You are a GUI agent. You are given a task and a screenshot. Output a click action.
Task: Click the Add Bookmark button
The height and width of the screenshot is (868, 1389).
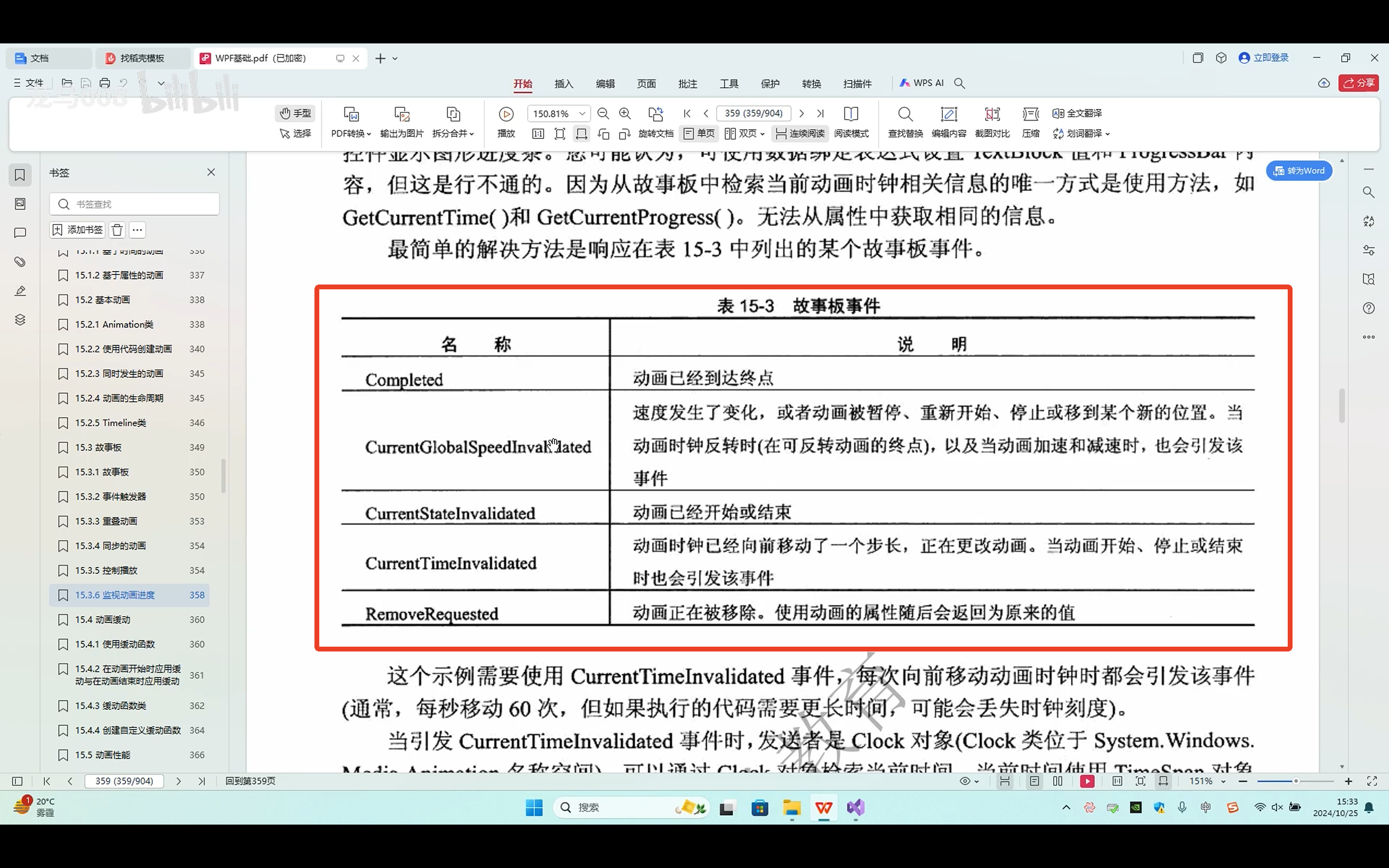point(78,230)
